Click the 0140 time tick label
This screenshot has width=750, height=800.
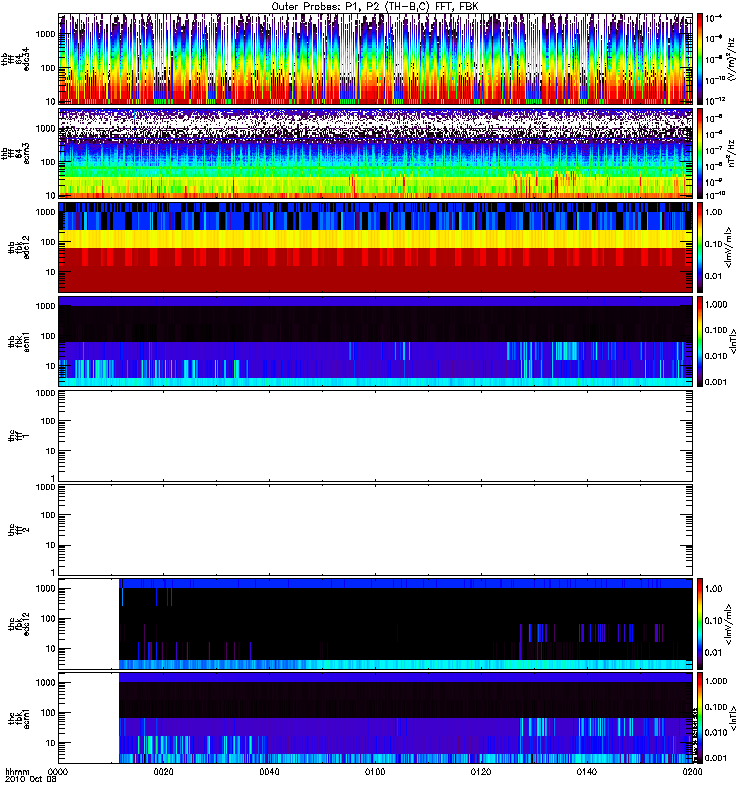point(587,771)
